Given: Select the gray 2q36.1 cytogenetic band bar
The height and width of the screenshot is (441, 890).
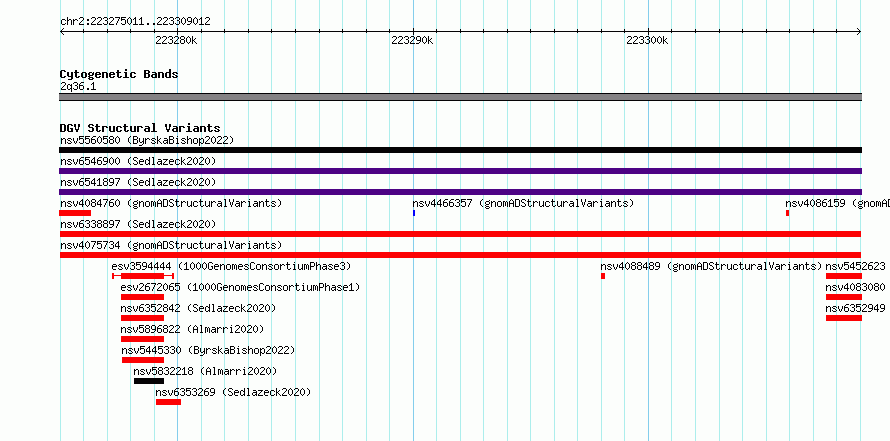Looking at the screenshot, I should [x=460, y=97].
